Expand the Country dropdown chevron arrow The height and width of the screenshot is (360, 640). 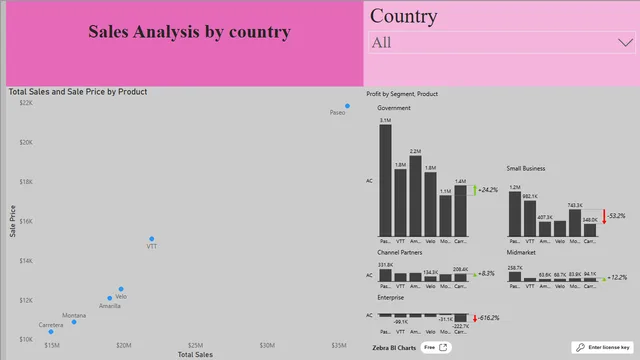(625, 42)
